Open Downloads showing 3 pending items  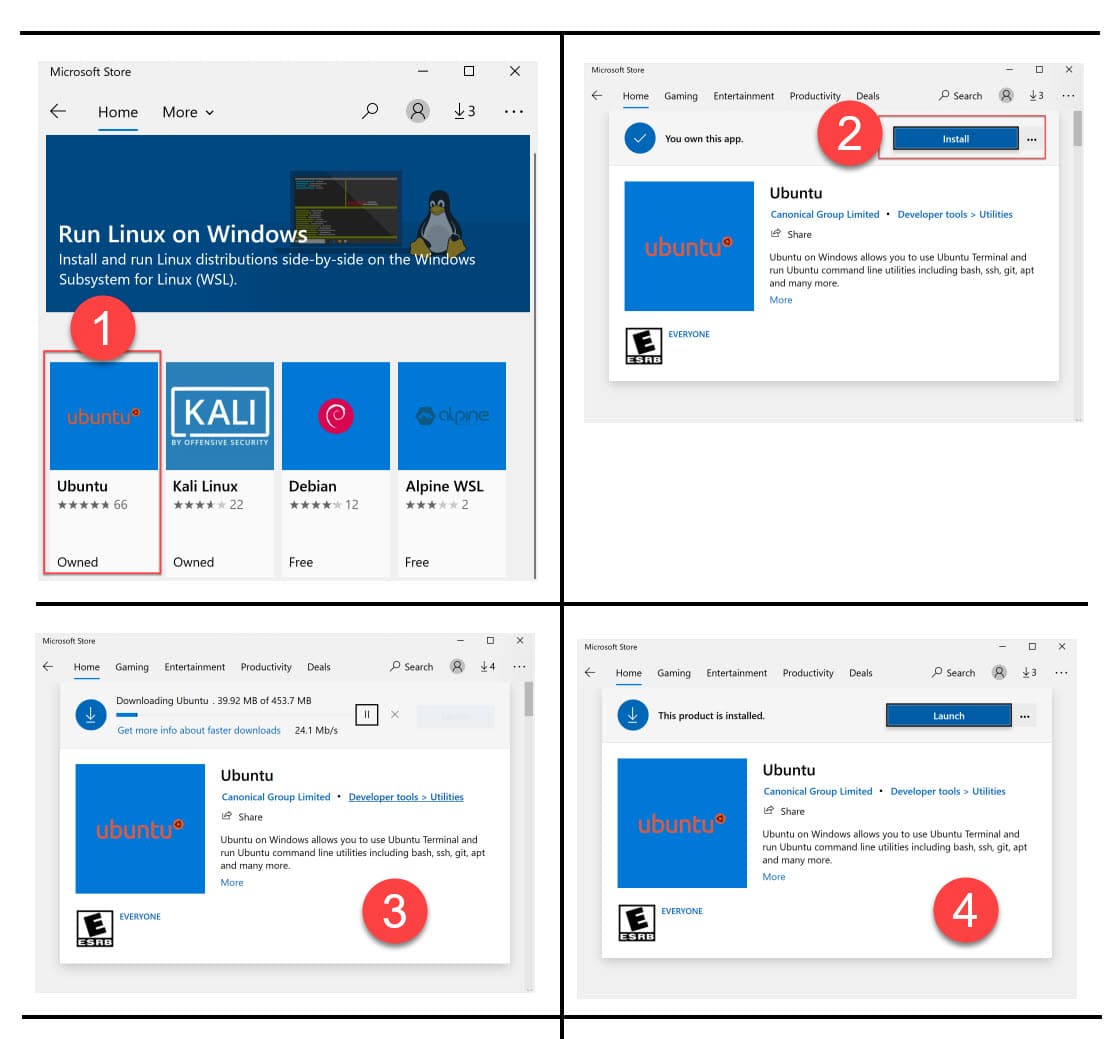(464, 111)
